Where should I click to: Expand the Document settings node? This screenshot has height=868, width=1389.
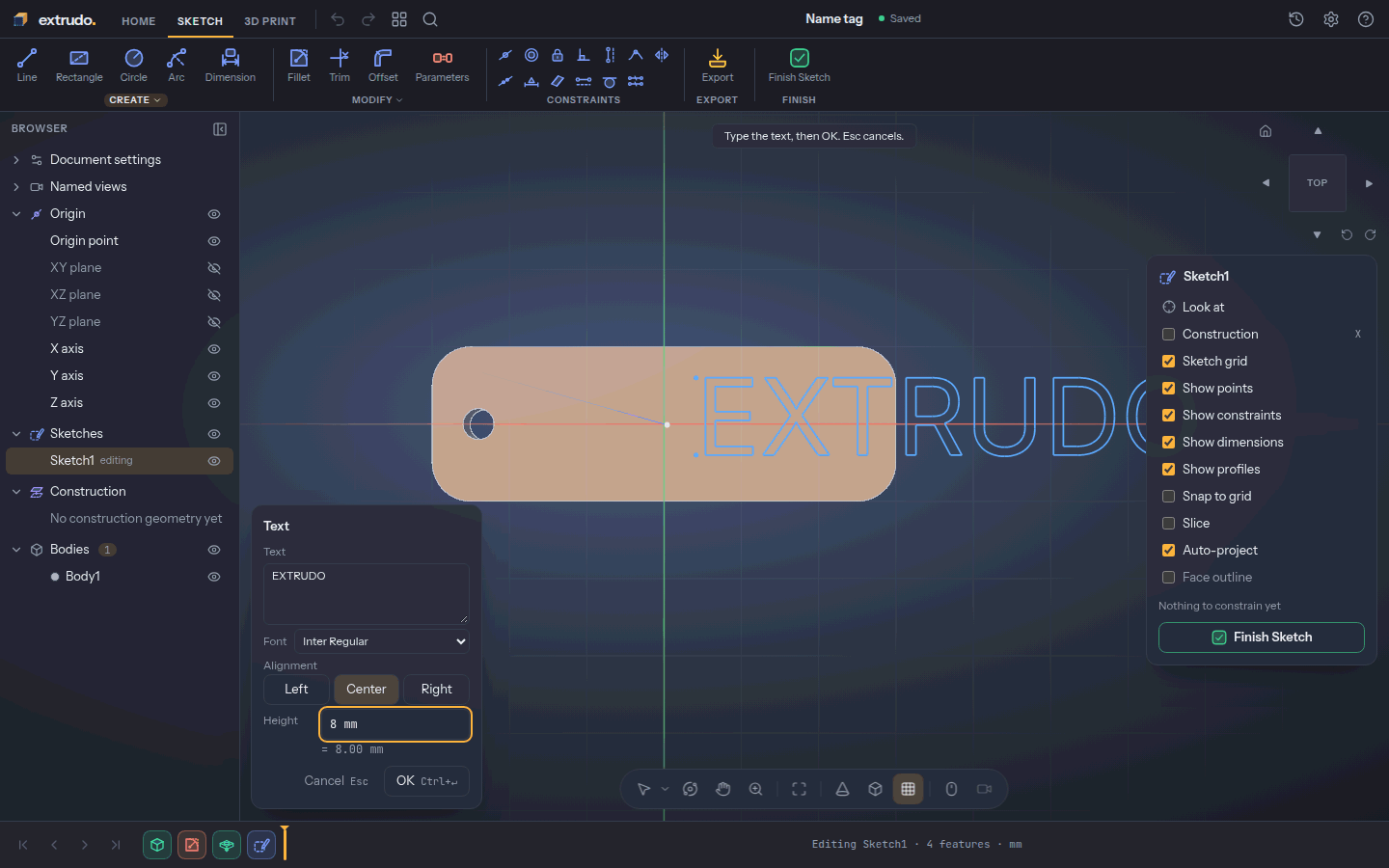click(16, 160)
